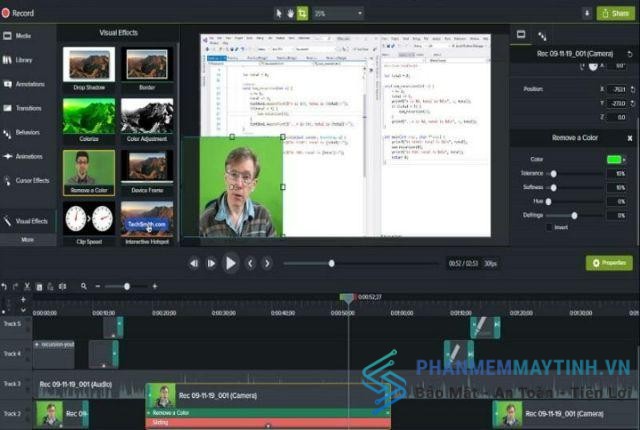Viewport: 640px width, 430px height.
Task: Zoom in timeline with plus button
Action: [x=155, y=286]
